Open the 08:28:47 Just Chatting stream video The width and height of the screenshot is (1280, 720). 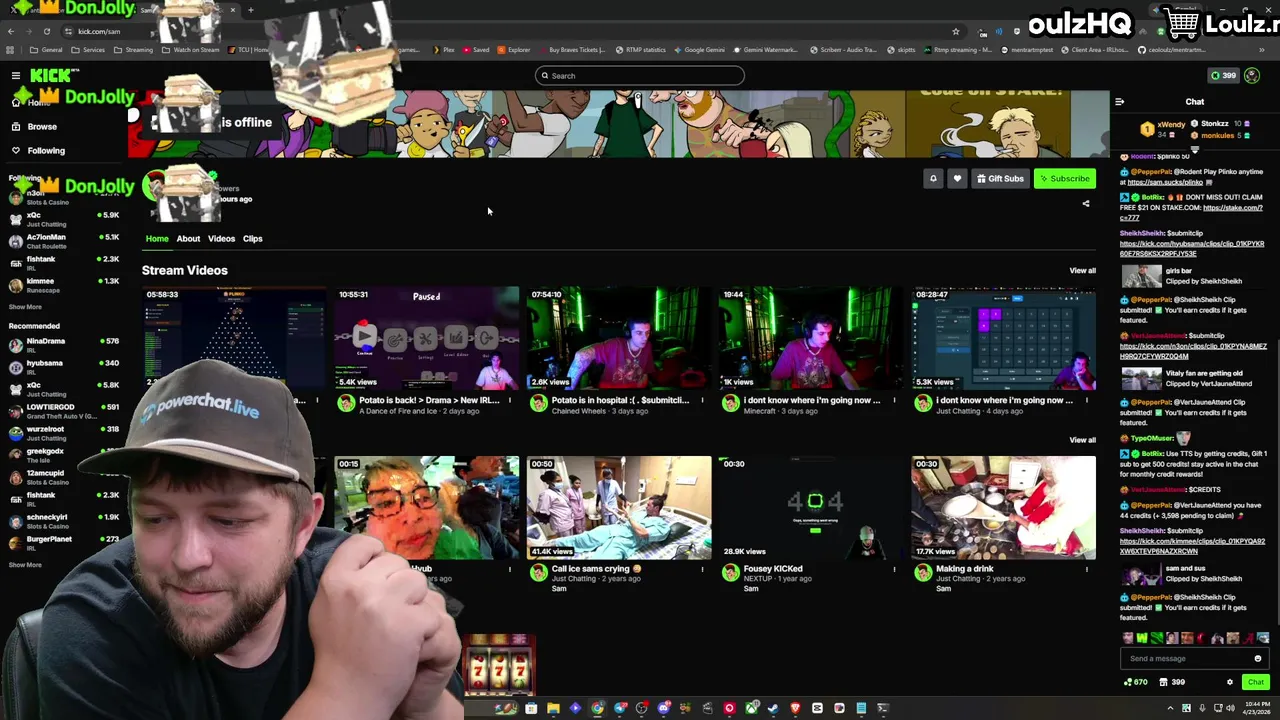tap(1003, 338)
